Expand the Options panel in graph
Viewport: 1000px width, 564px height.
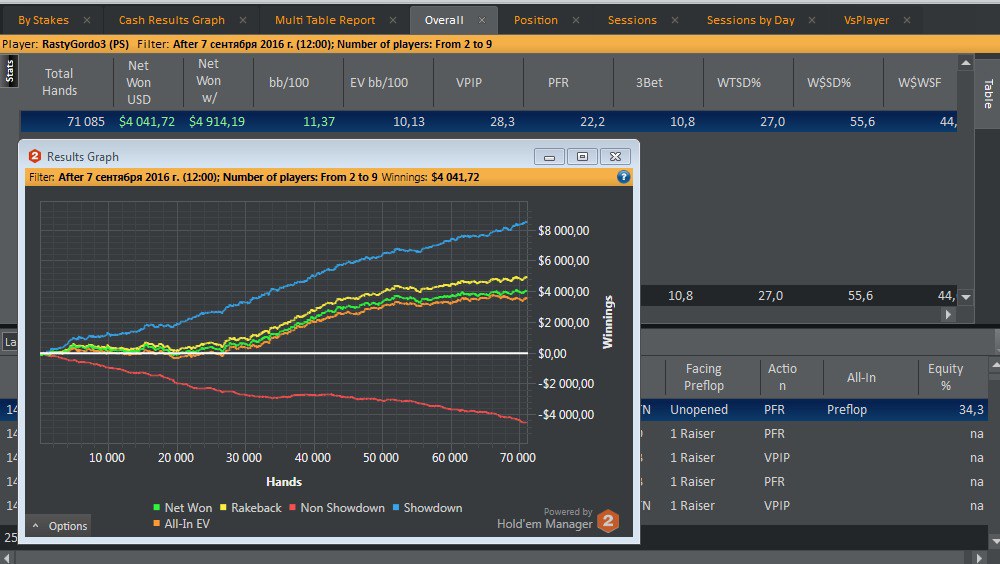point(58,526)
